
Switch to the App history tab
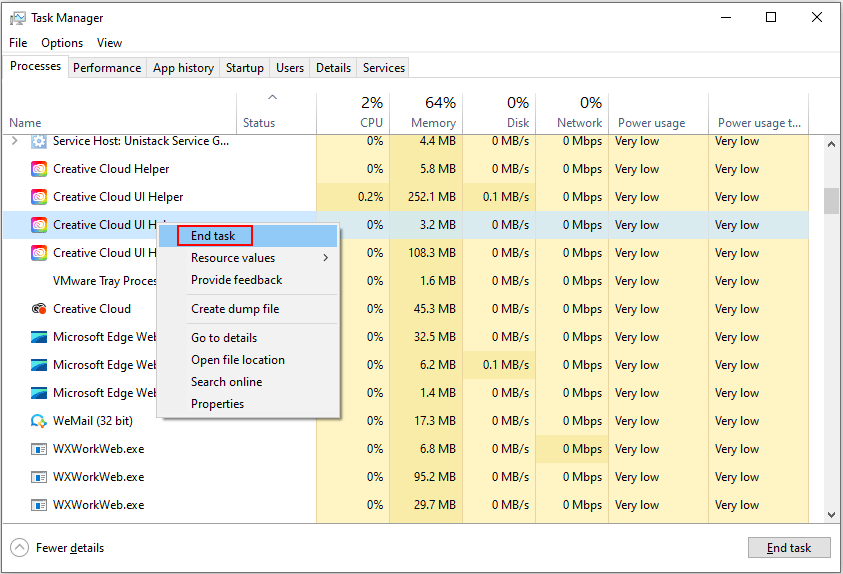[x=183, y=68]
